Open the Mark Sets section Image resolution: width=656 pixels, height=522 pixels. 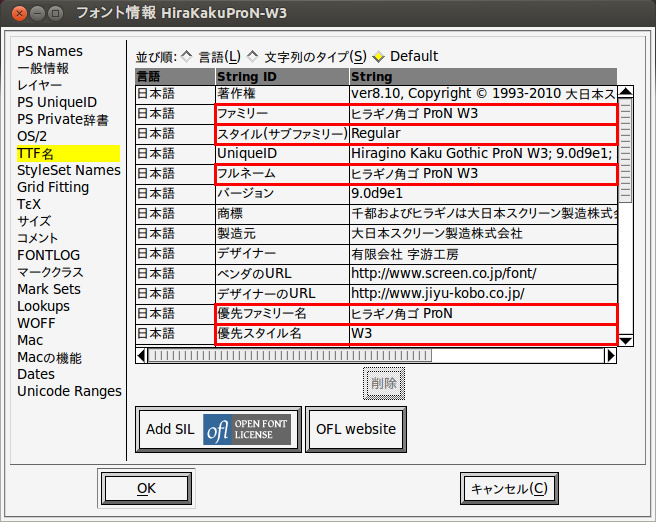pyautogui.click(x=49, y=289)
